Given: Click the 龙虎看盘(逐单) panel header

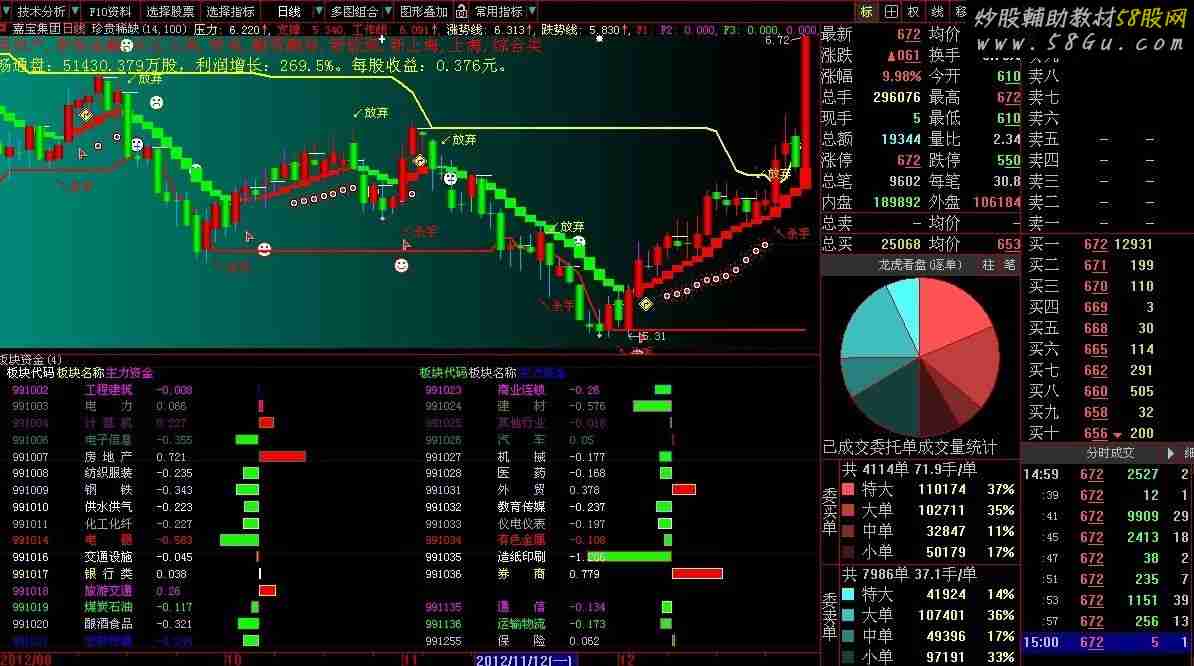Looking at the screenshot, I should [919, 264].
